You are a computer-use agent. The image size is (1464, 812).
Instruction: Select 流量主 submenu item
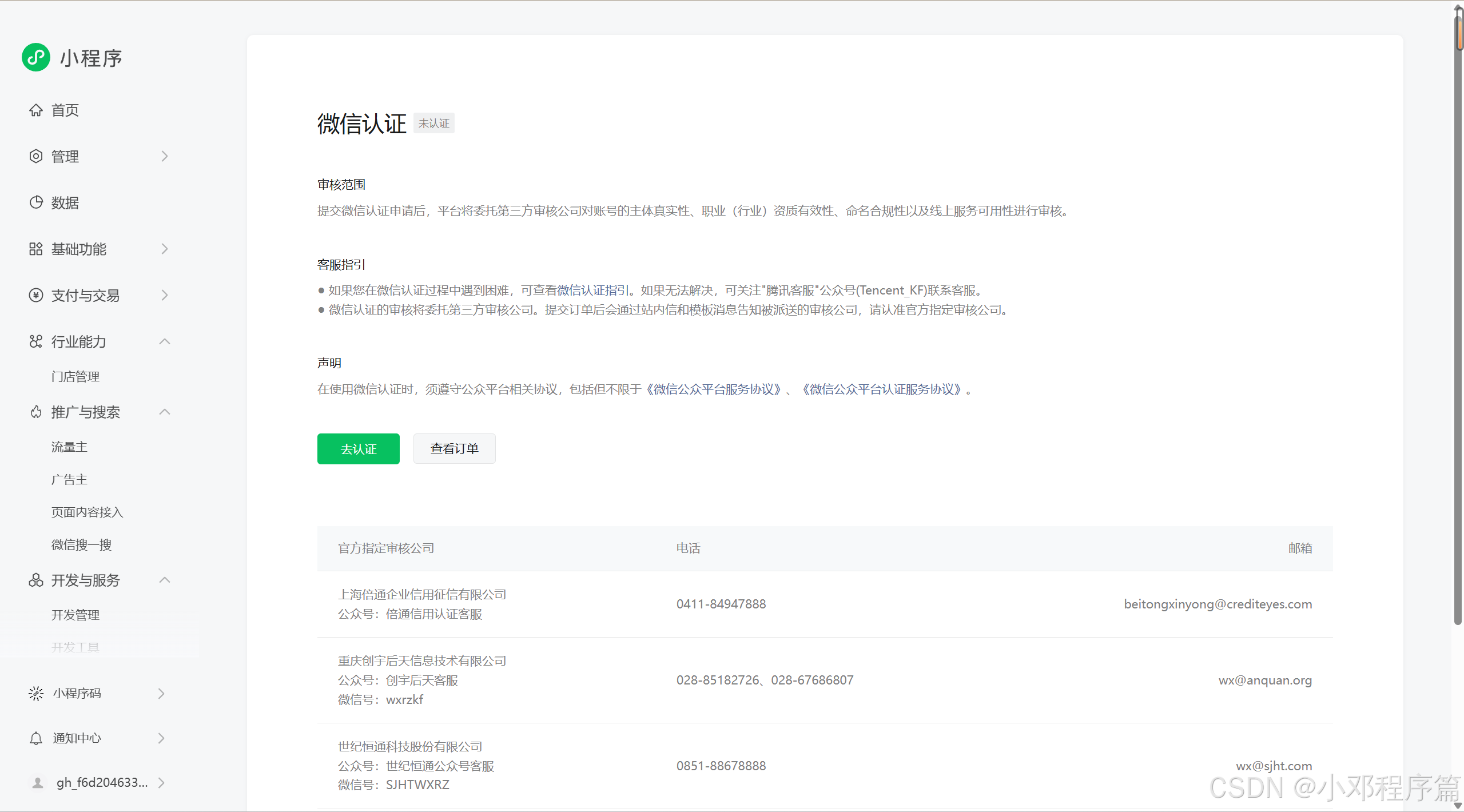(69, 447)
